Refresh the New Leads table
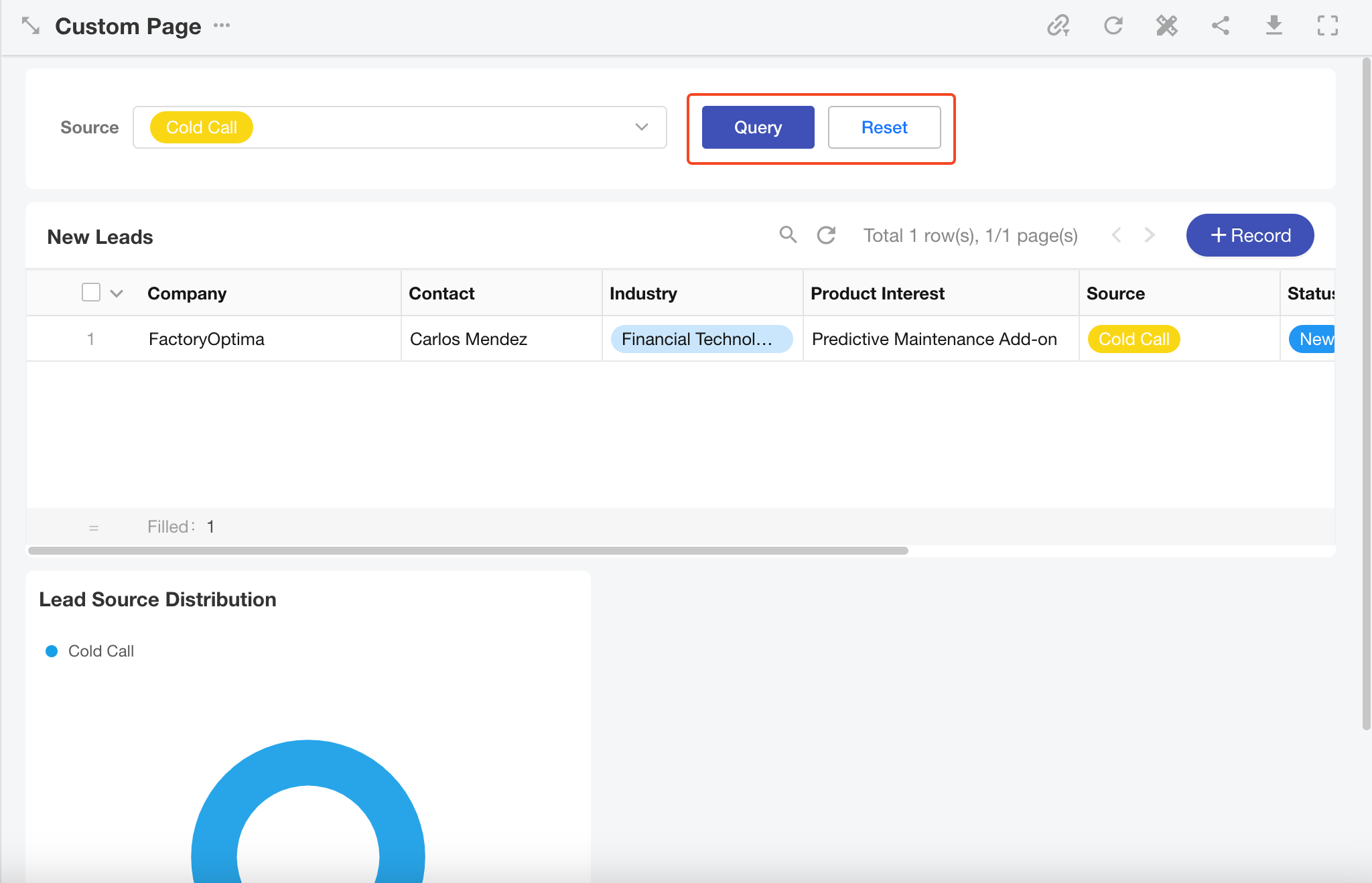 coord(827,235)
